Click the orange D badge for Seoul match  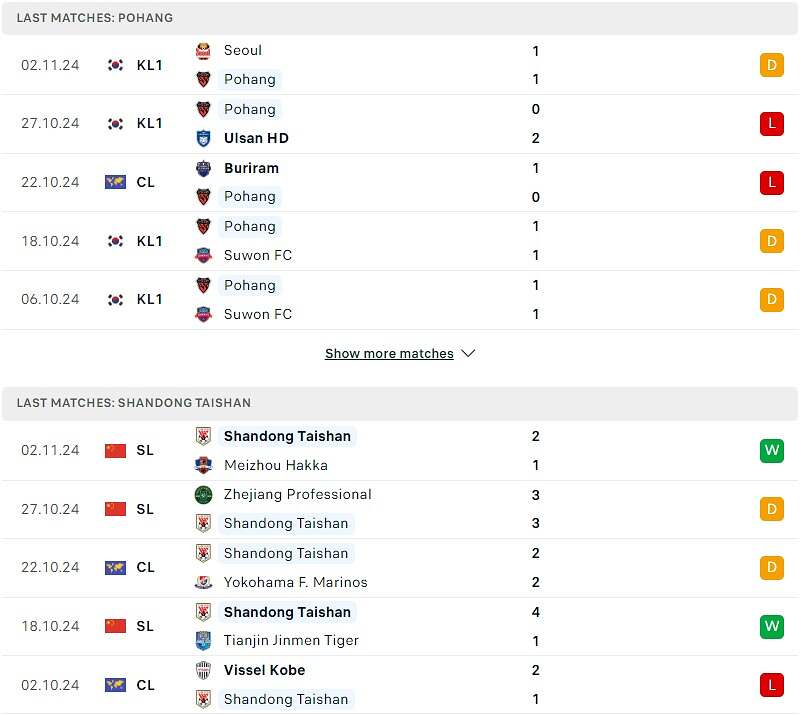[x=772, y=65]
